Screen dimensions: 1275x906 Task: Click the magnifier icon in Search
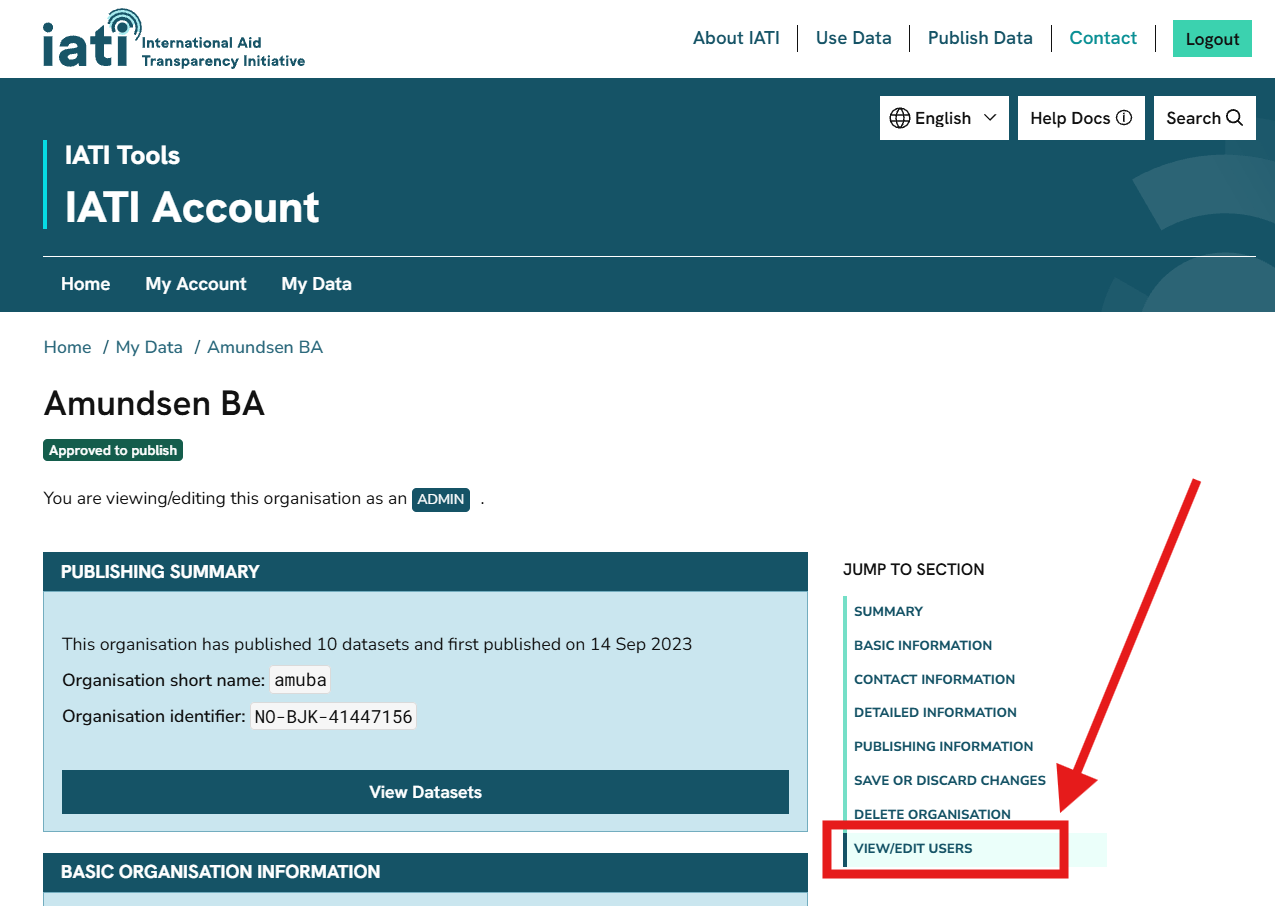1235,118
